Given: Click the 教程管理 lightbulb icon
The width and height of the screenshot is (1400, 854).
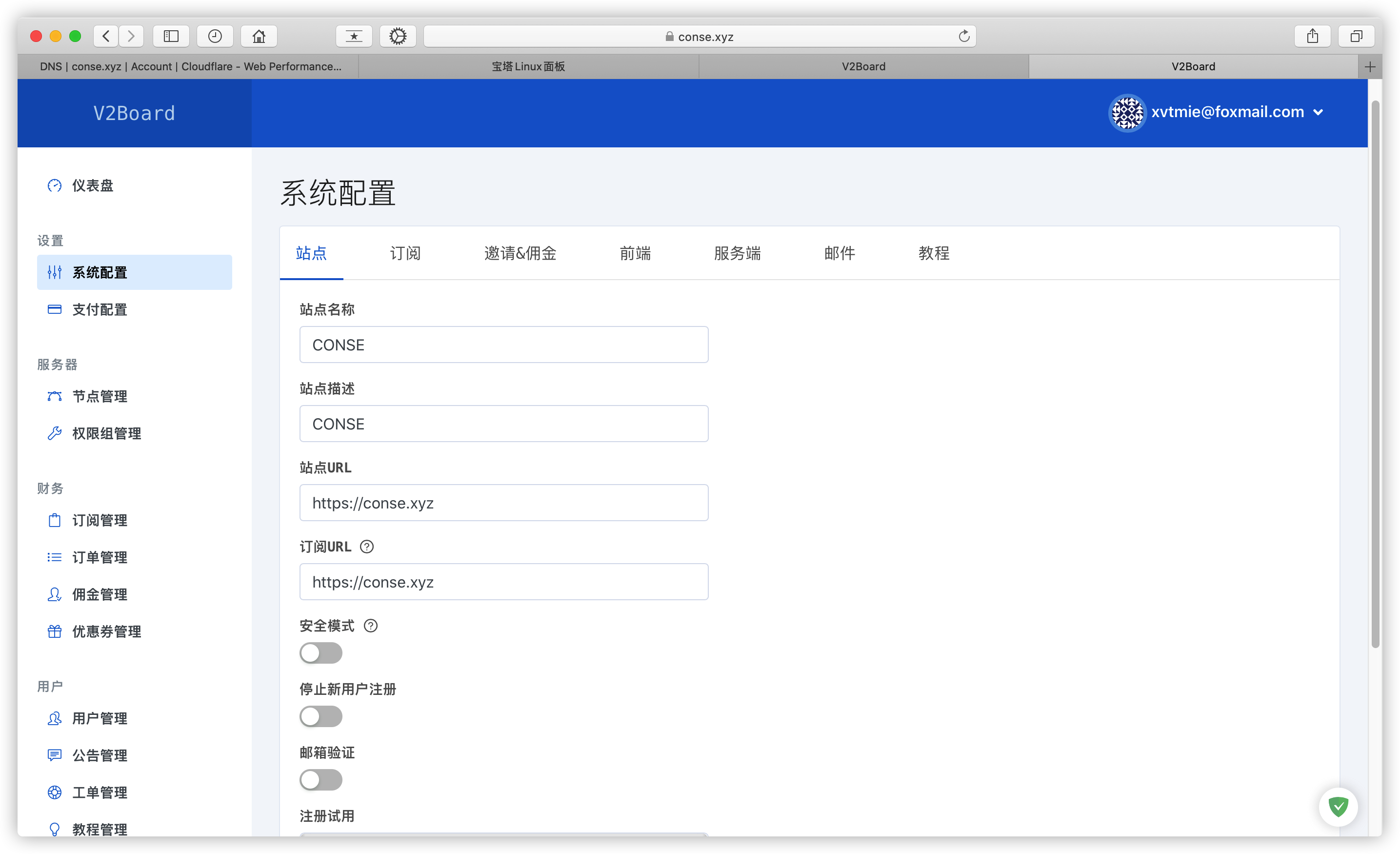Looking at the screenshot, I should 55,829.
